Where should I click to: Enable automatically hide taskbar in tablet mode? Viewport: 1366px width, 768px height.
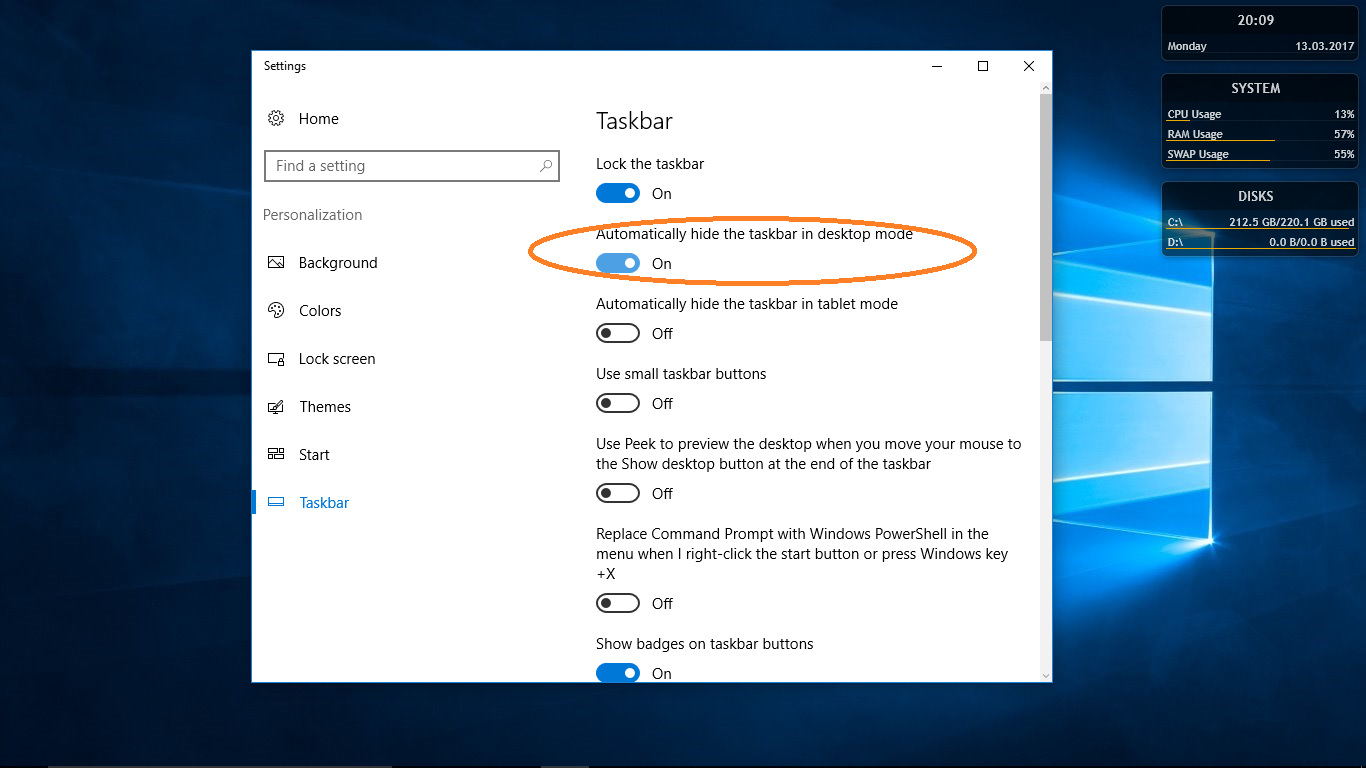click(x=618, y=333)
